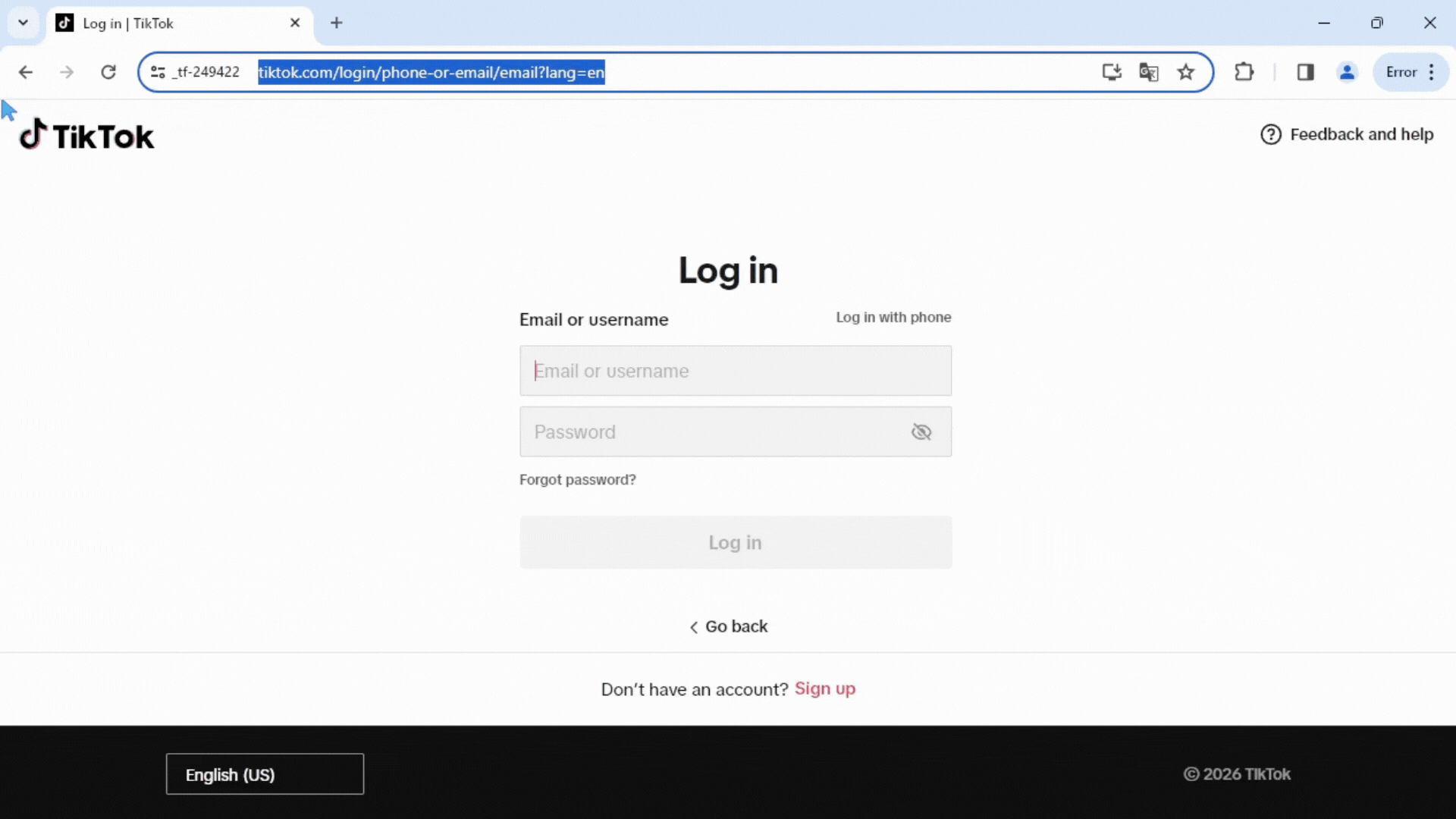
Task: Click the Log in button
Action: (735, 543)
